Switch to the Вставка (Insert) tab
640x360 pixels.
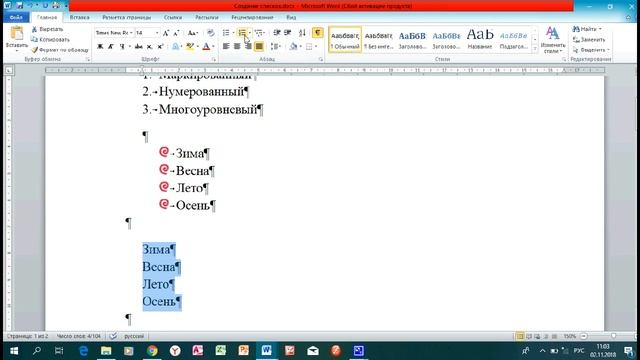click(x=80, y=18)
